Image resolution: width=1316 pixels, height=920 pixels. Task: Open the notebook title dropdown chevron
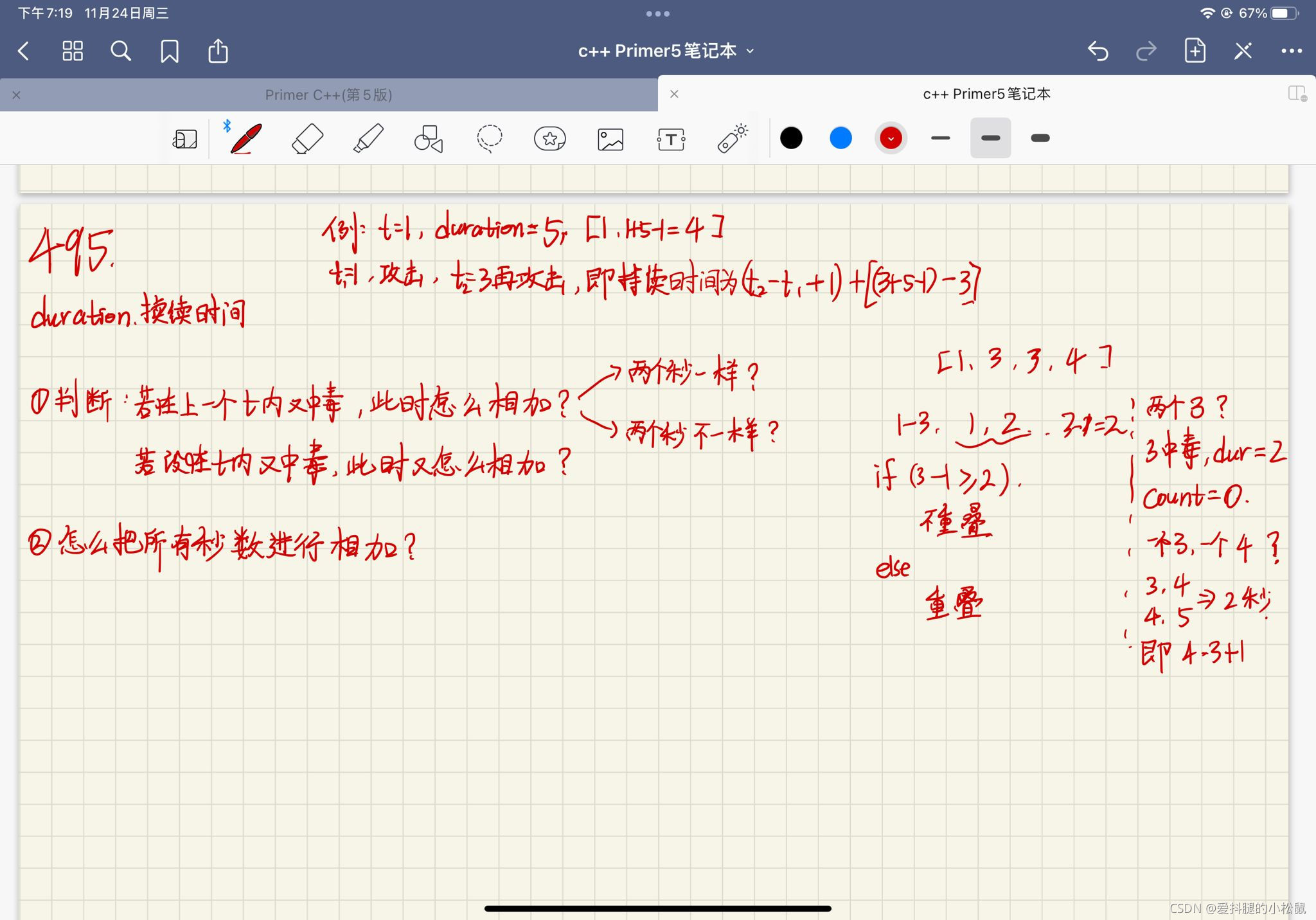(x=749, y=51)
